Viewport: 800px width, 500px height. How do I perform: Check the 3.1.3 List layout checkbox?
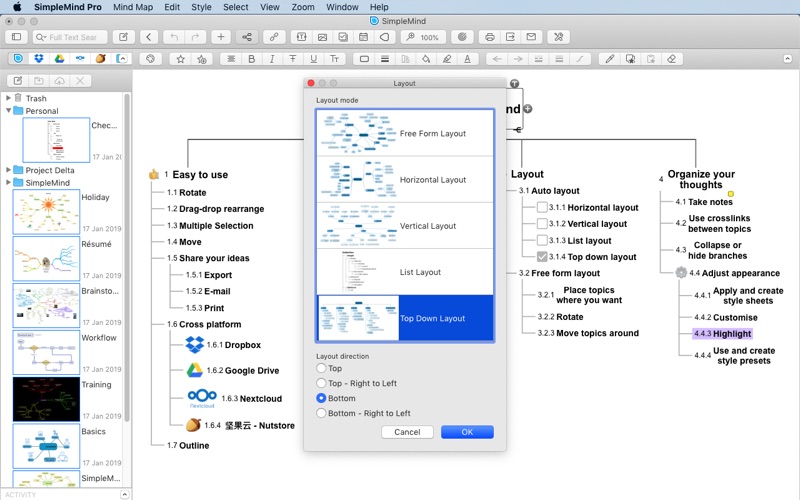pos(542,240)
